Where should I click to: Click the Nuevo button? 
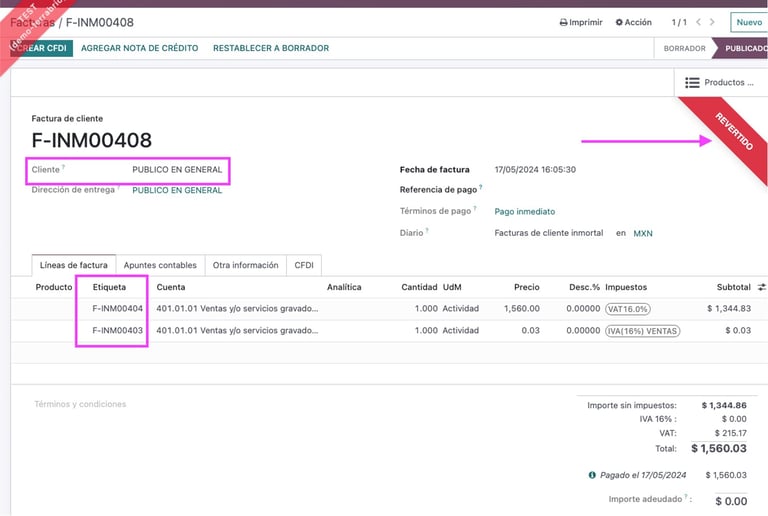click(x=749, y=23)
